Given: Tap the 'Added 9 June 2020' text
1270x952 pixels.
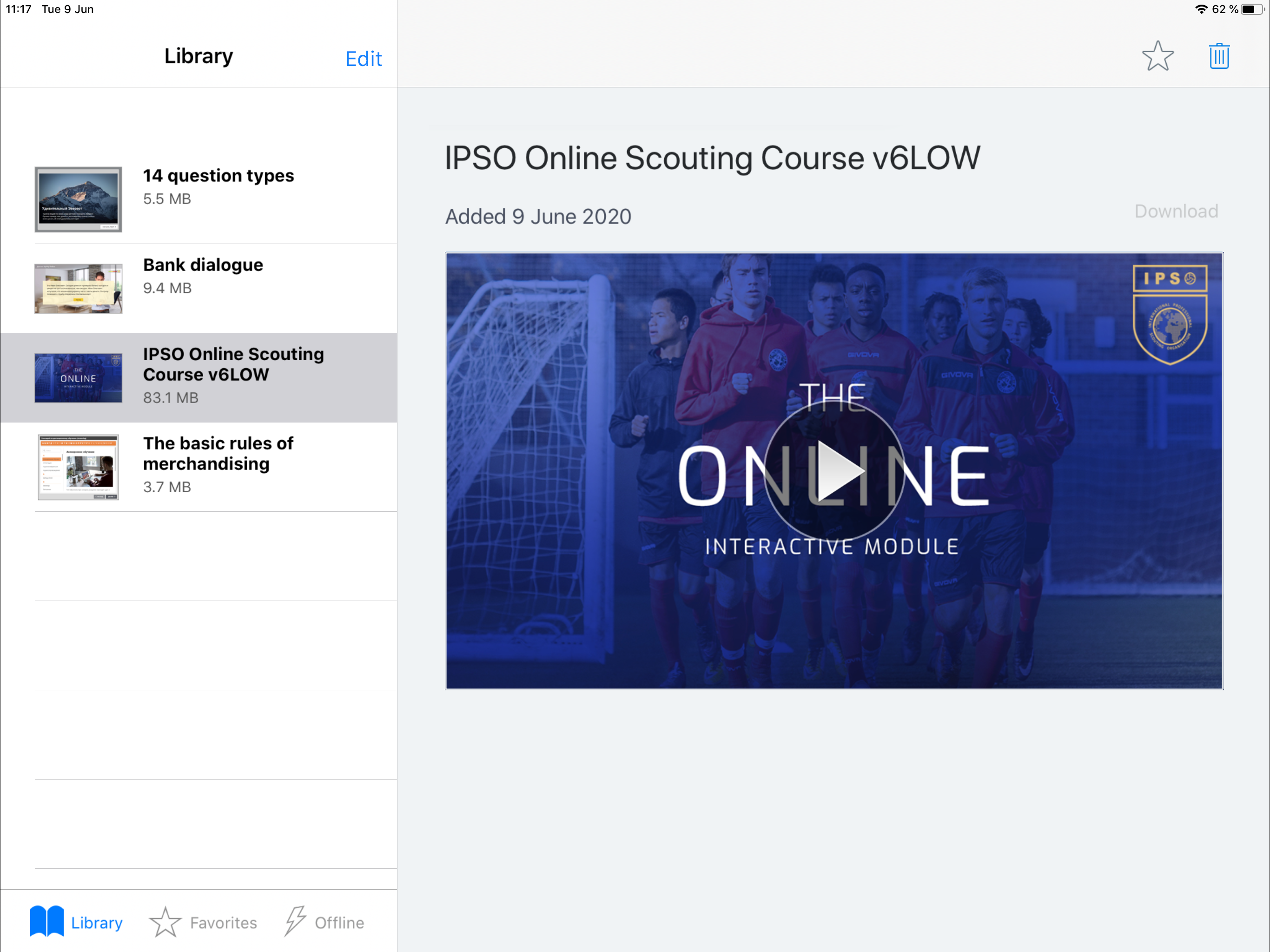Looking at the screenshot, I should coord(538,217).
